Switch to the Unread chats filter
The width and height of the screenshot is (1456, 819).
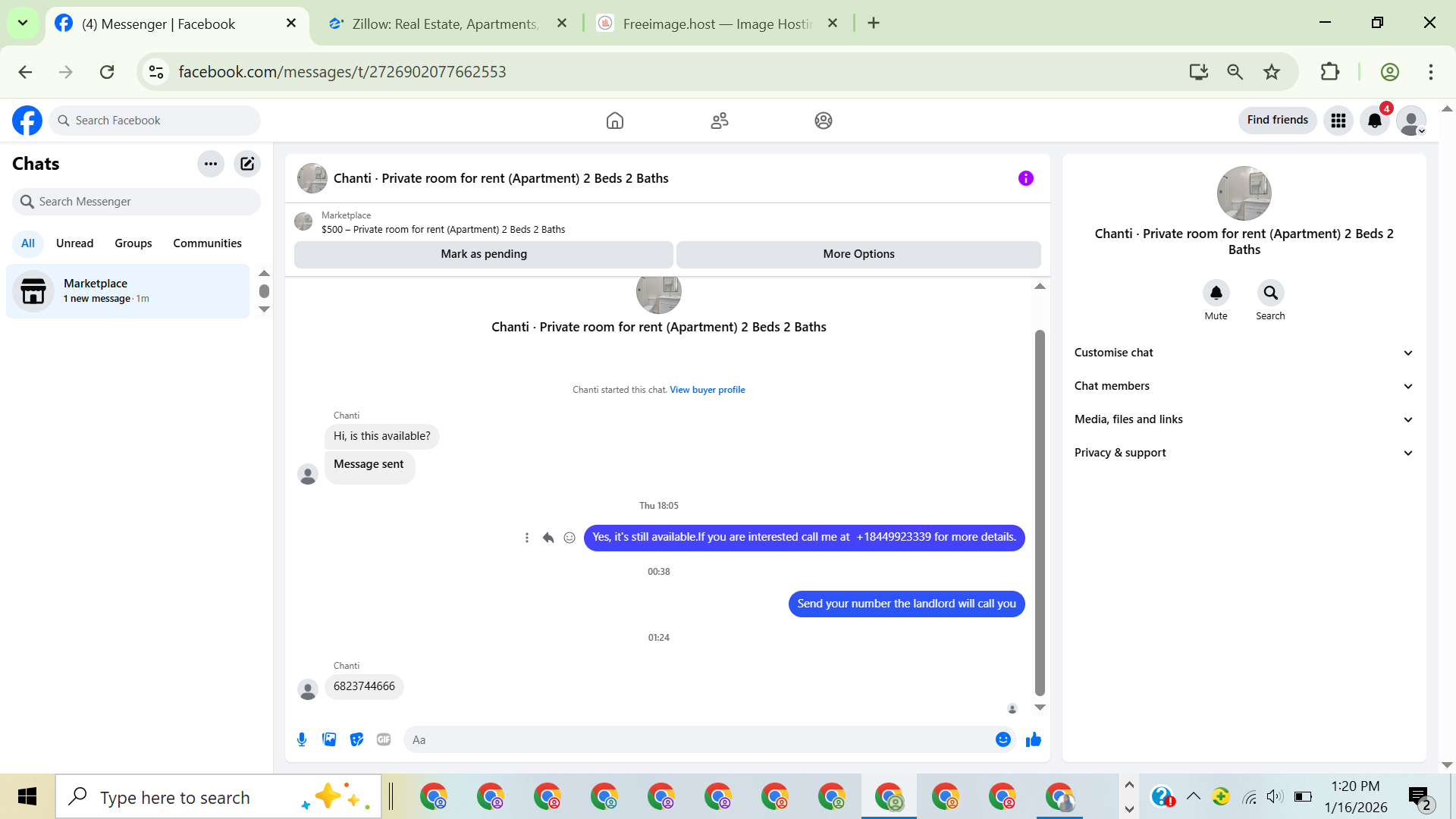(x=74, y=243)
